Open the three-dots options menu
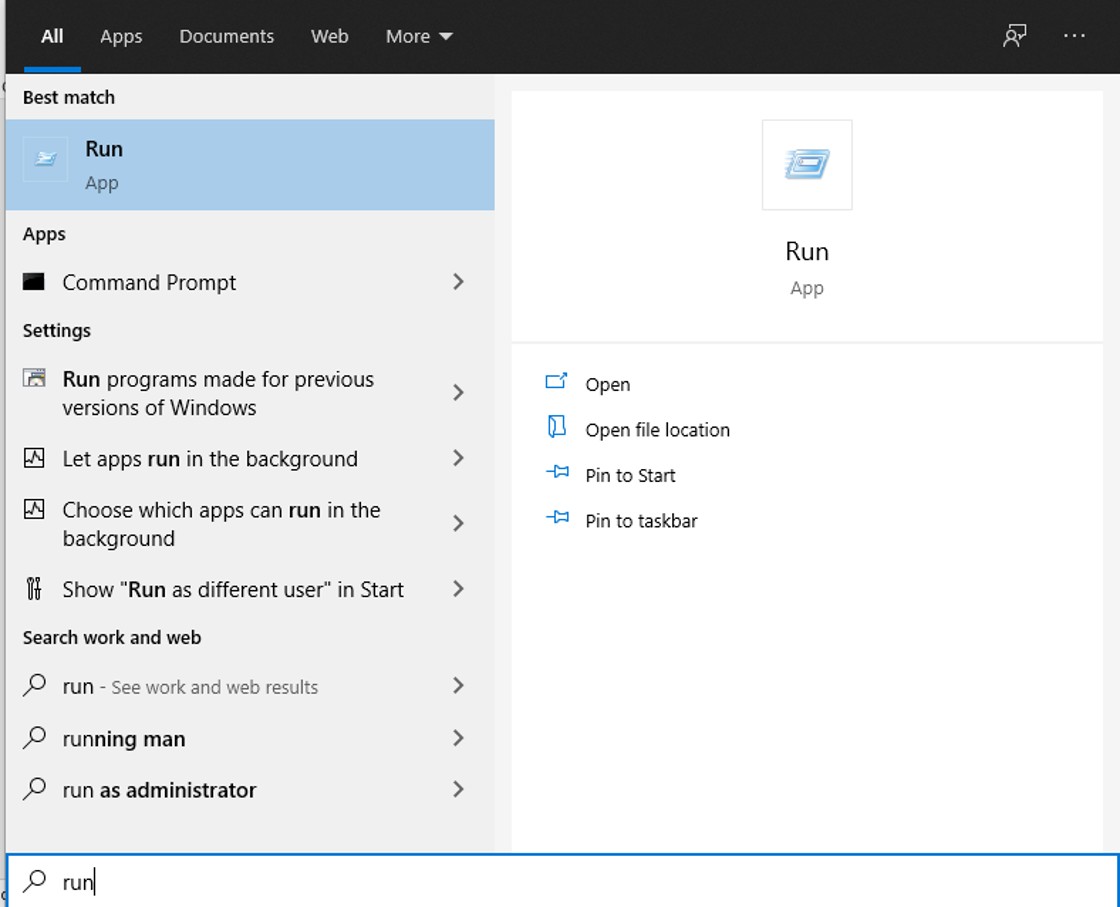 point(1074,36)
